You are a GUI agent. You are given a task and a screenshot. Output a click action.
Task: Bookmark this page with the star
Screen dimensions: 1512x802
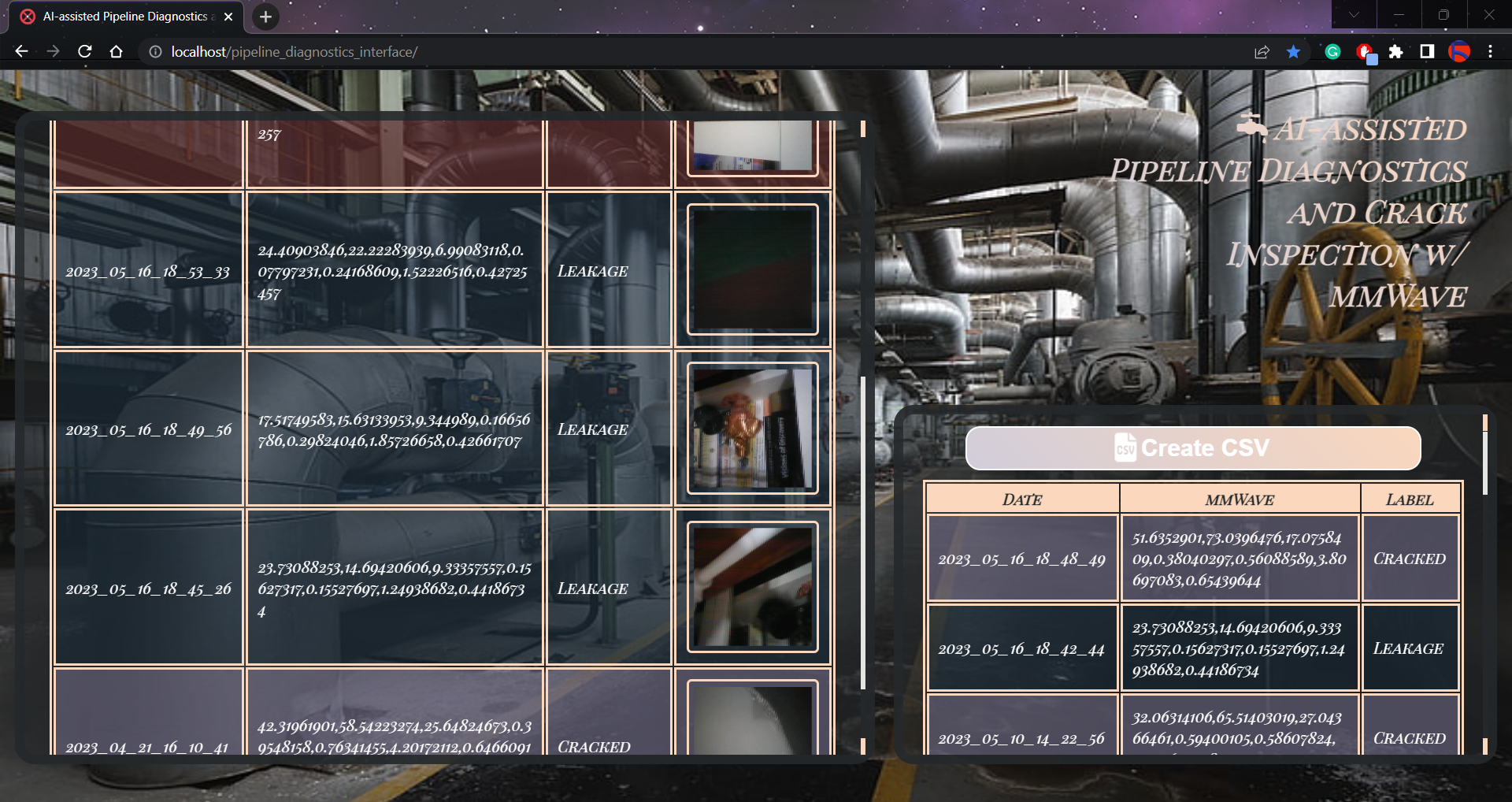tap(1292, 52)
